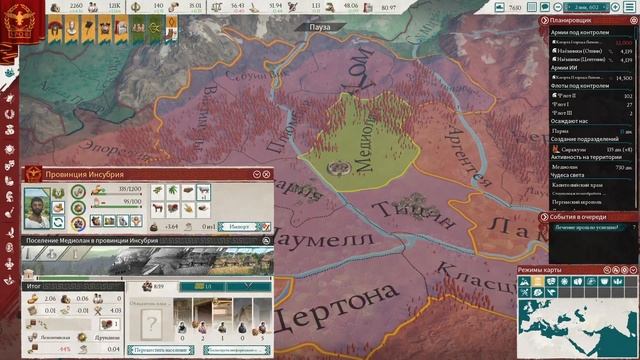Open first tab on settlement image strip
This screenshot has height=360, width=640.
tap(29, 253)
